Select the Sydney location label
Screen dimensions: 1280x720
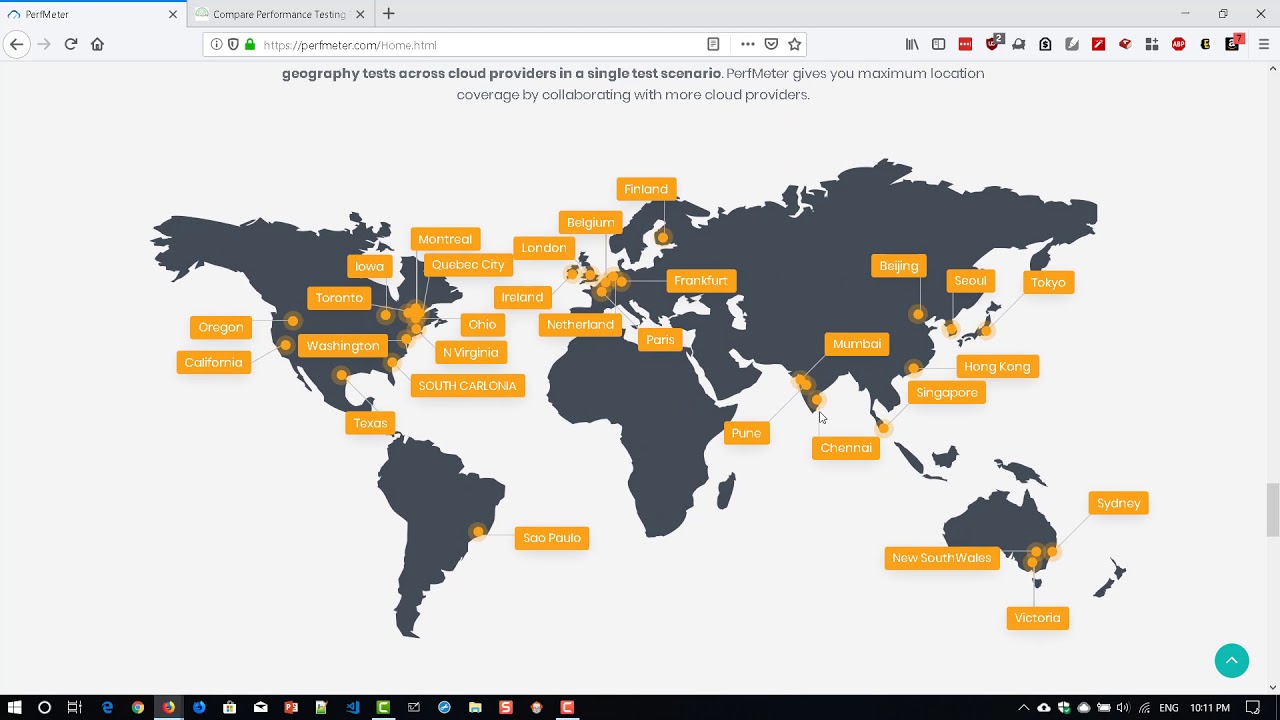(1118, 503)
